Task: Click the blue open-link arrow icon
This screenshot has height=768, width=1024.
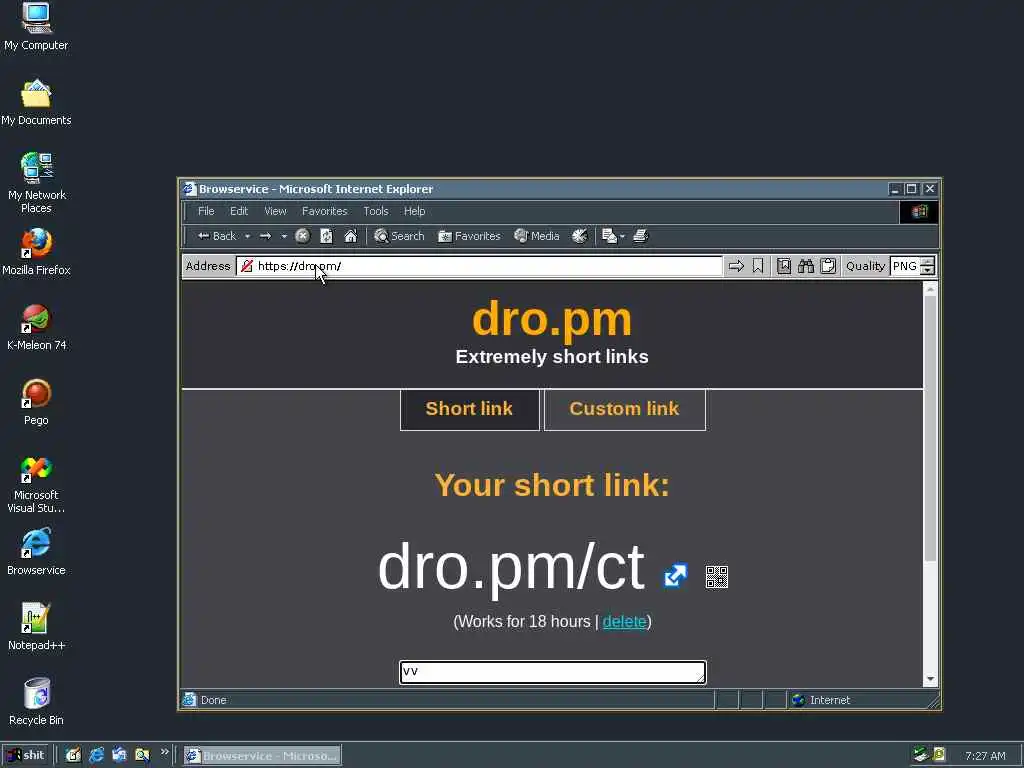Action: pyautogui.click(x=675, y=575)
